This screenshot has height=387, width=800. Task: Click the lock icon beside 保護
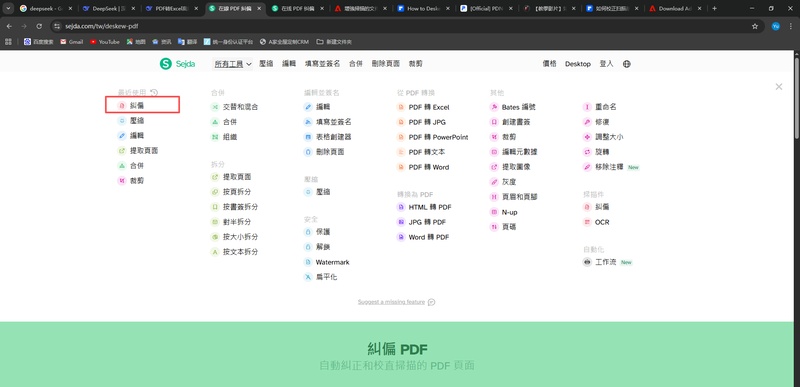coord(308,231)
